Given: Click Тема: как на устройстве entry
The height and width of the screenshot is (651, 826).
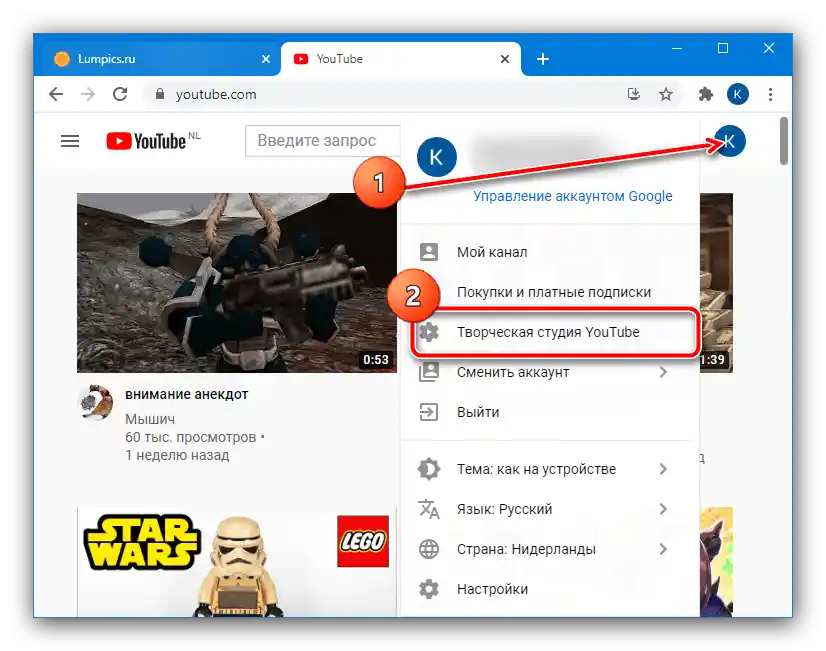Looking at the screenshot, I should 550,469.
